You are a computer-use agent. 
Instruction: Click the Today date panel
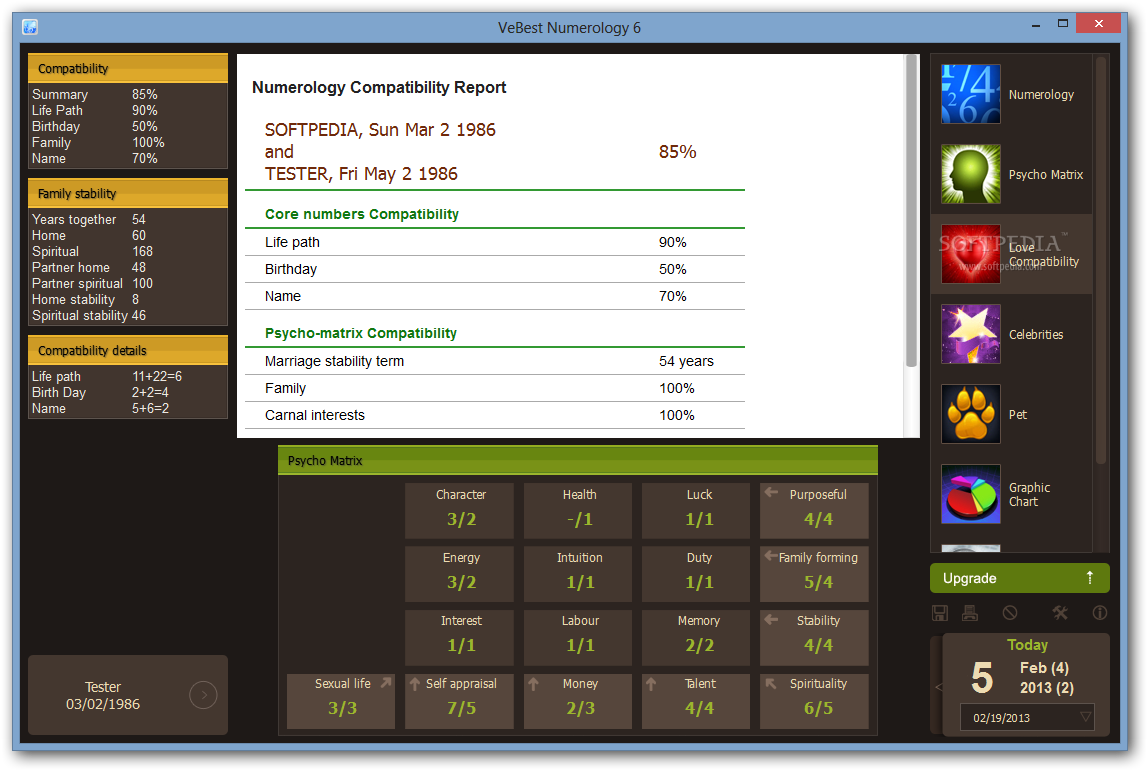tap(1026, 683)
